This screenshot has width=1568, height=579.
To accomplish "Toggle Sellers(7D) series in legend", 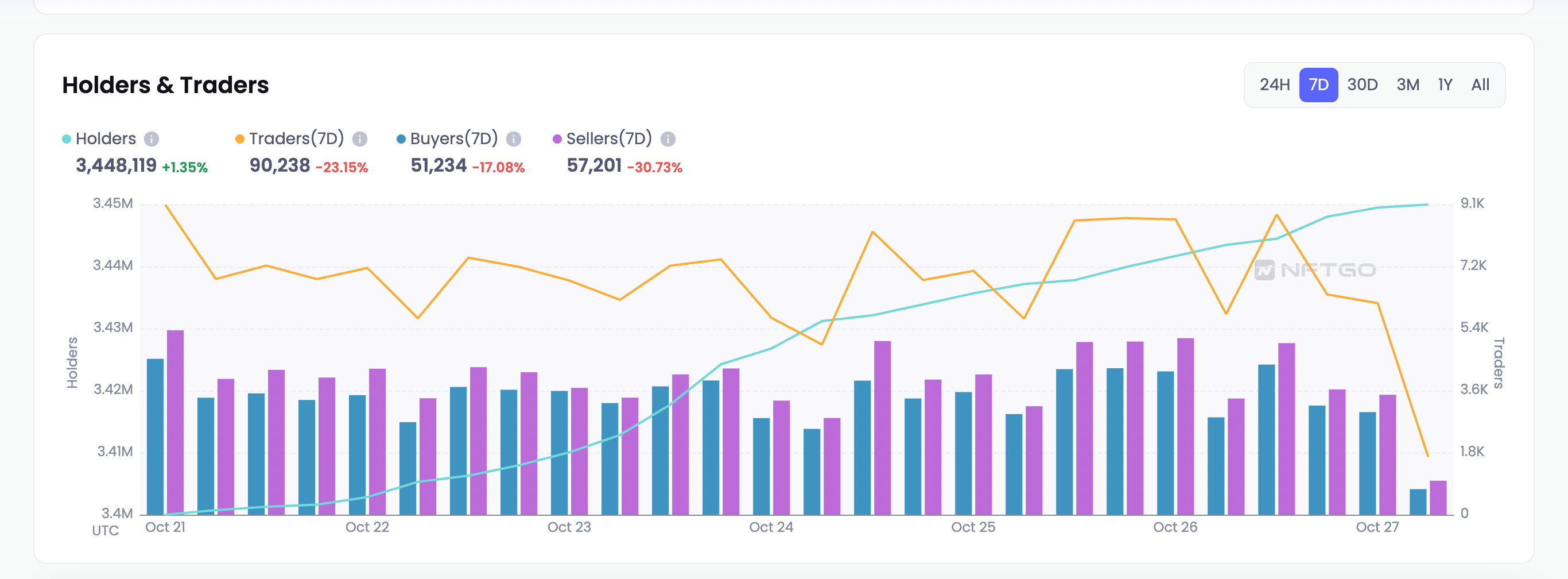I will (610, 138).
